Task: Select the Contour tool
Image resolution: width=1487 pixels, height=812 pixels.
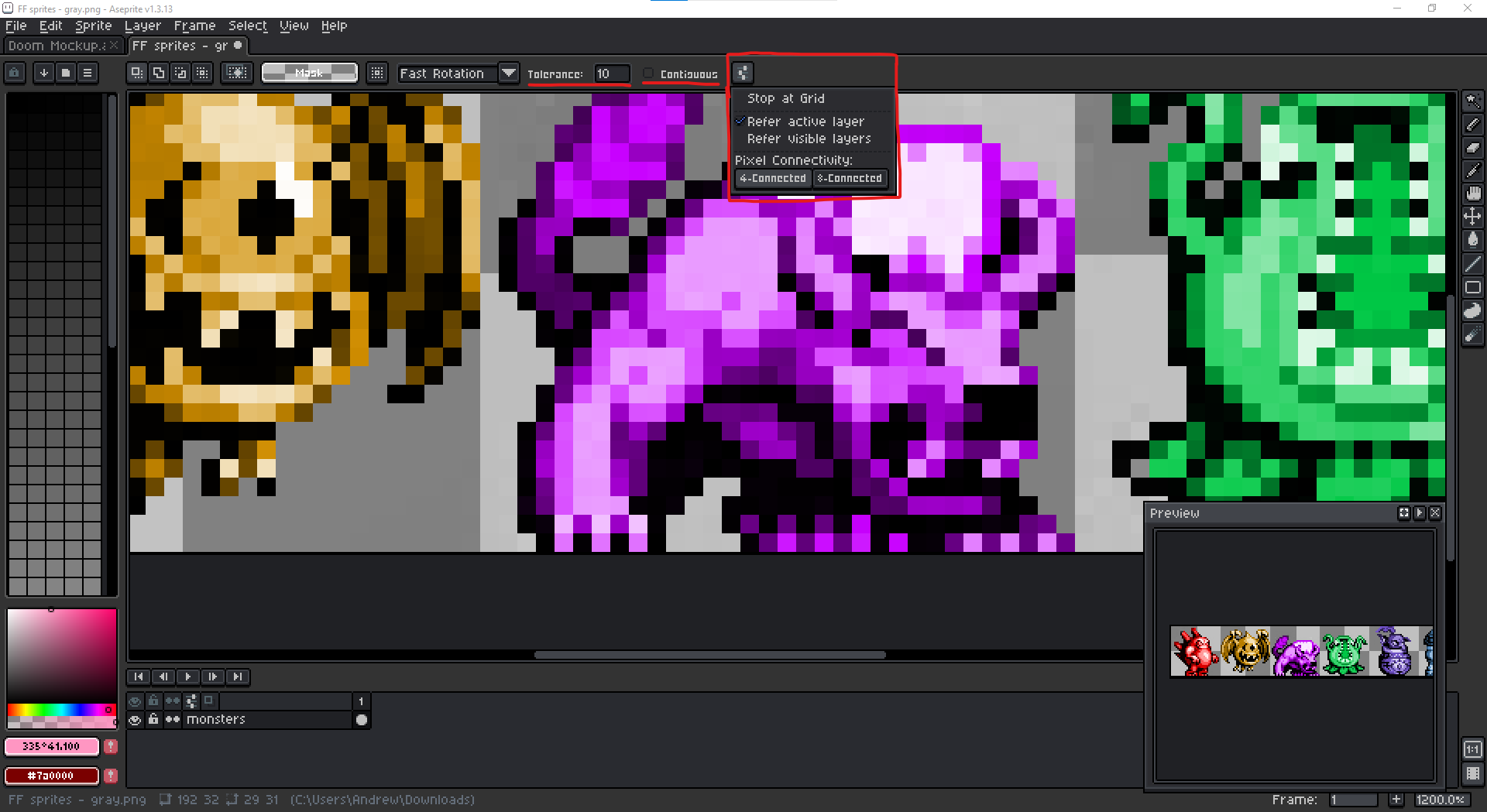Action: pyautogui.click(x=1473, y=310)
